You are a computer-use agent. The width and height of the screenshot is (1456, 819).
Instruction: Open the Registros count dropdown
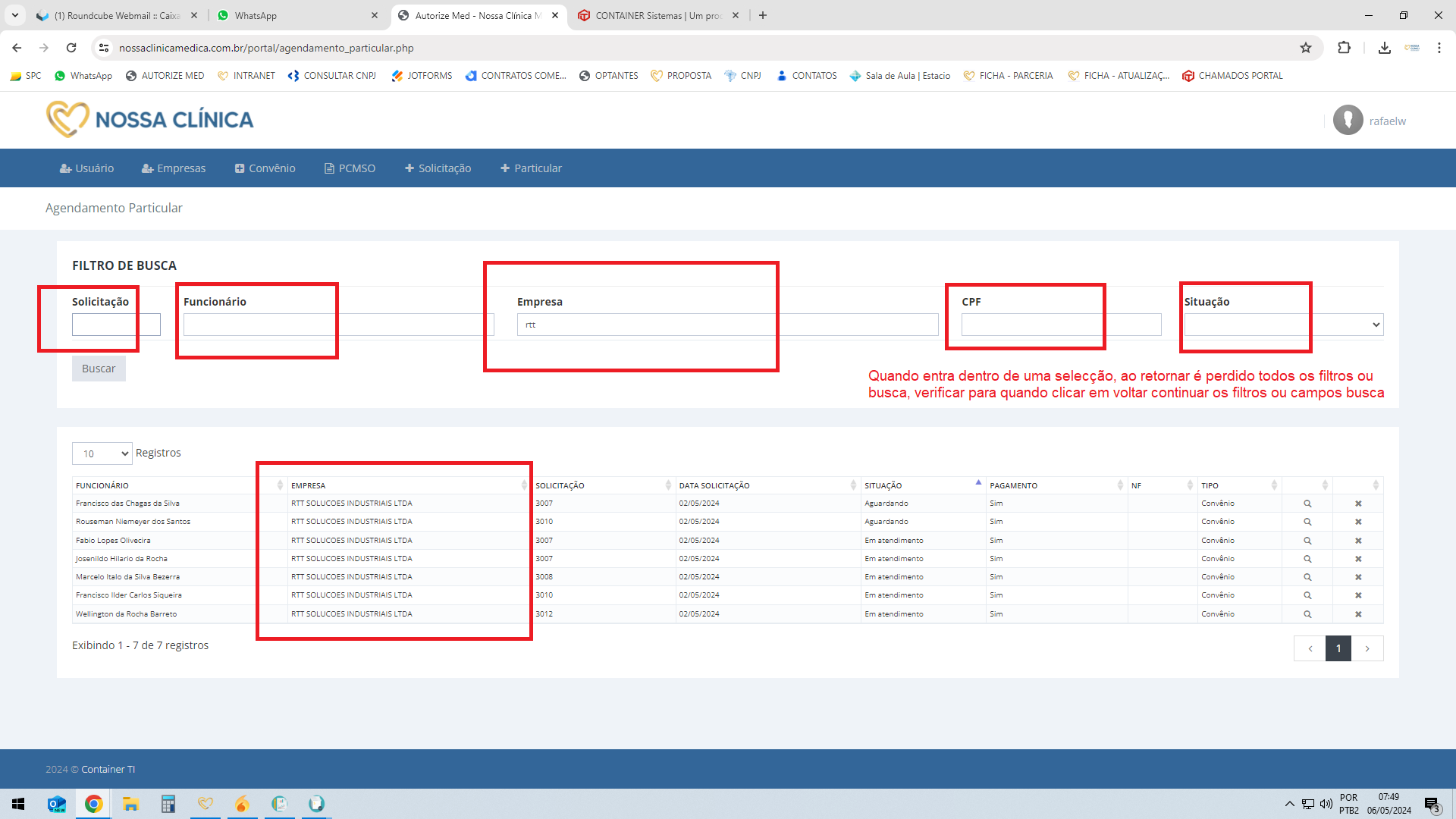click(x=102, y=453)
